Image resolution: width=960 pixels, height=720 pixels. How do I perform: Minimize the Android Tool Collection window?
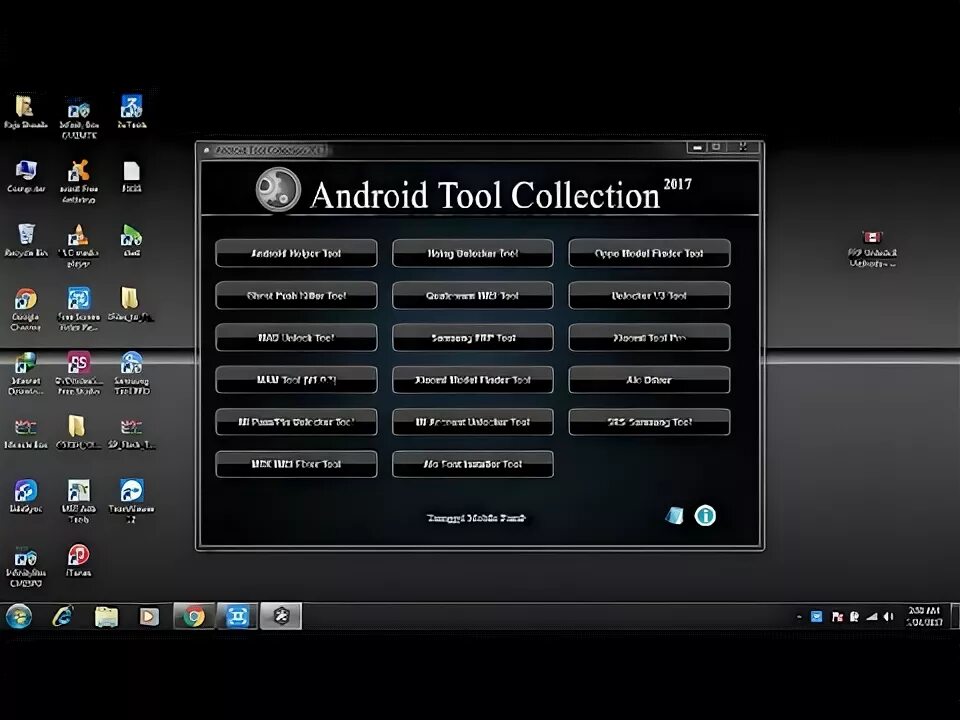697,148
